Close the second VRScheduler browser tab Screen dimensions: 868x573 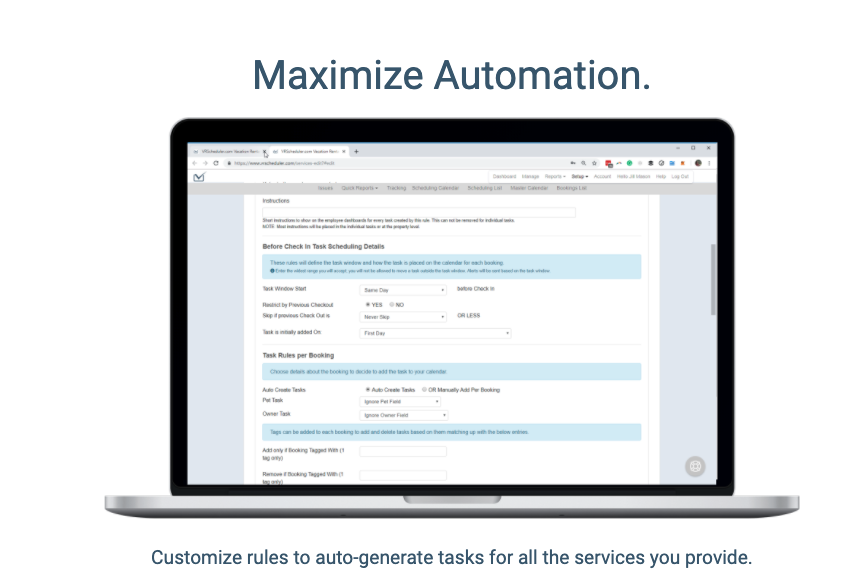pos(344,151)
